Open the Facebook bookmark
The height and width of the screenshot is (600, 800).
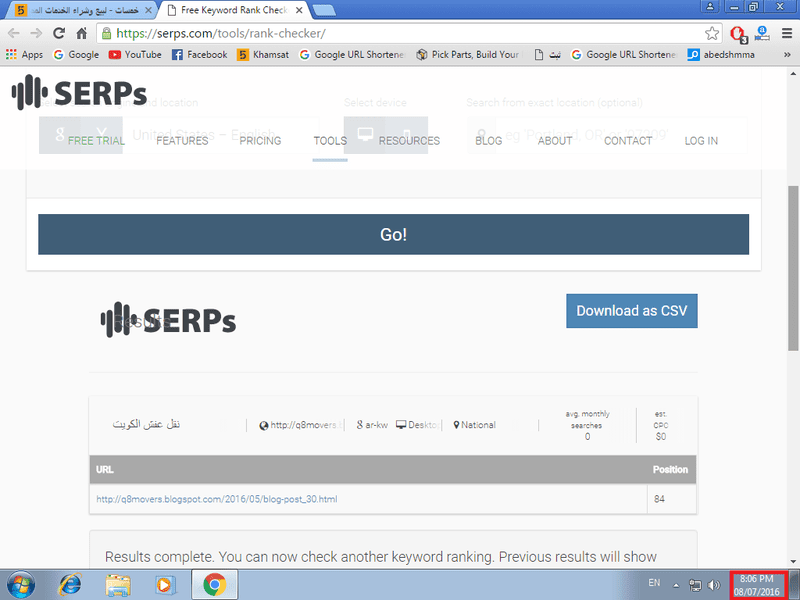[199, 55]
